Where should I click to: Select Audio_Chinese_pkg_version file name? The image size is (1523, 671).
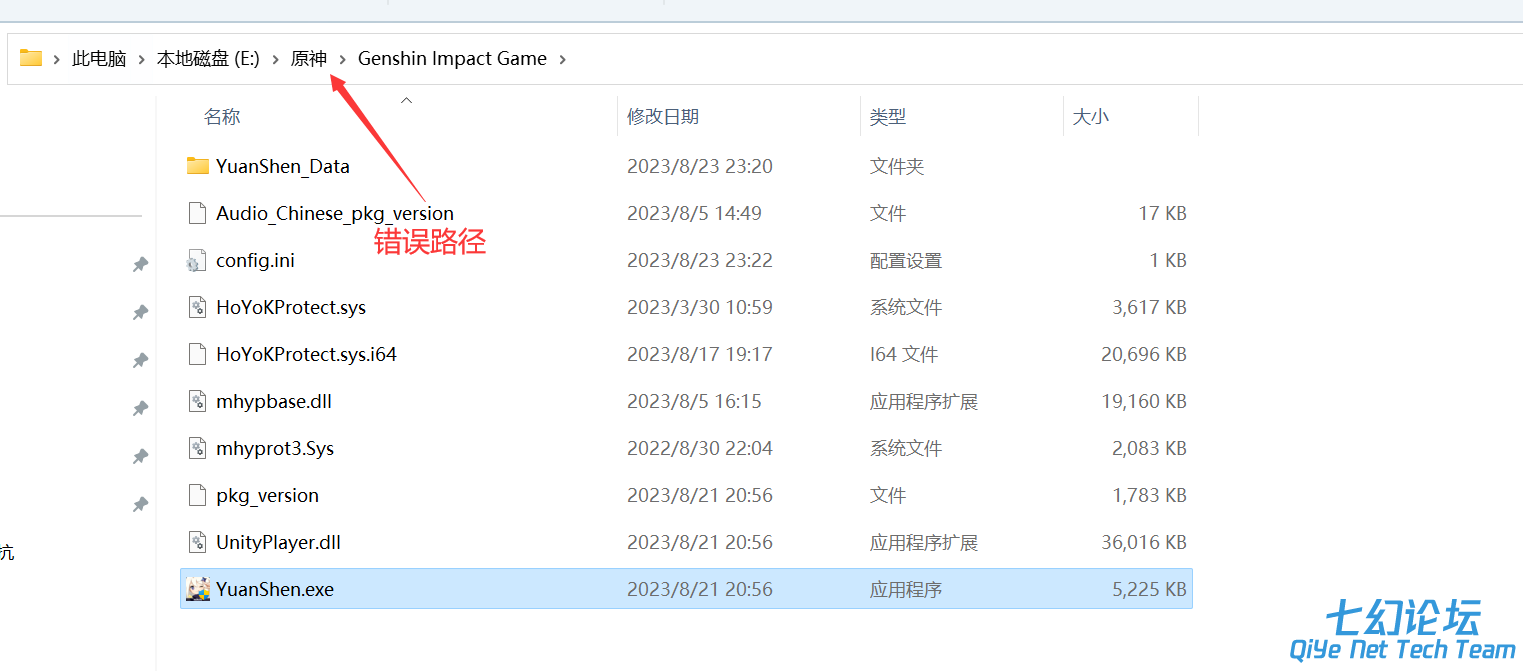point(335,214)
